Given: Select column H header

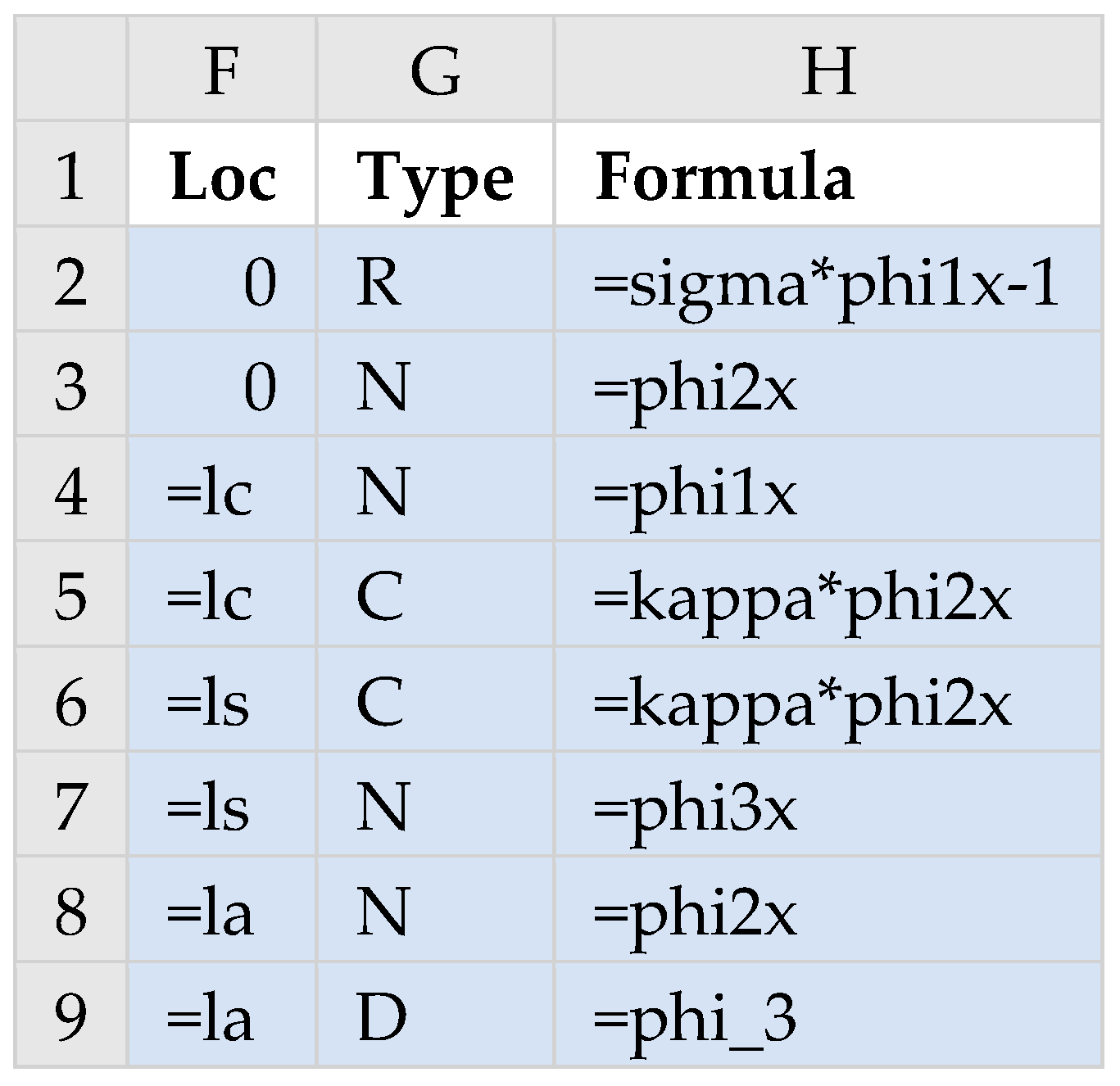Looking at the screenshot, I should pos(828,71).
